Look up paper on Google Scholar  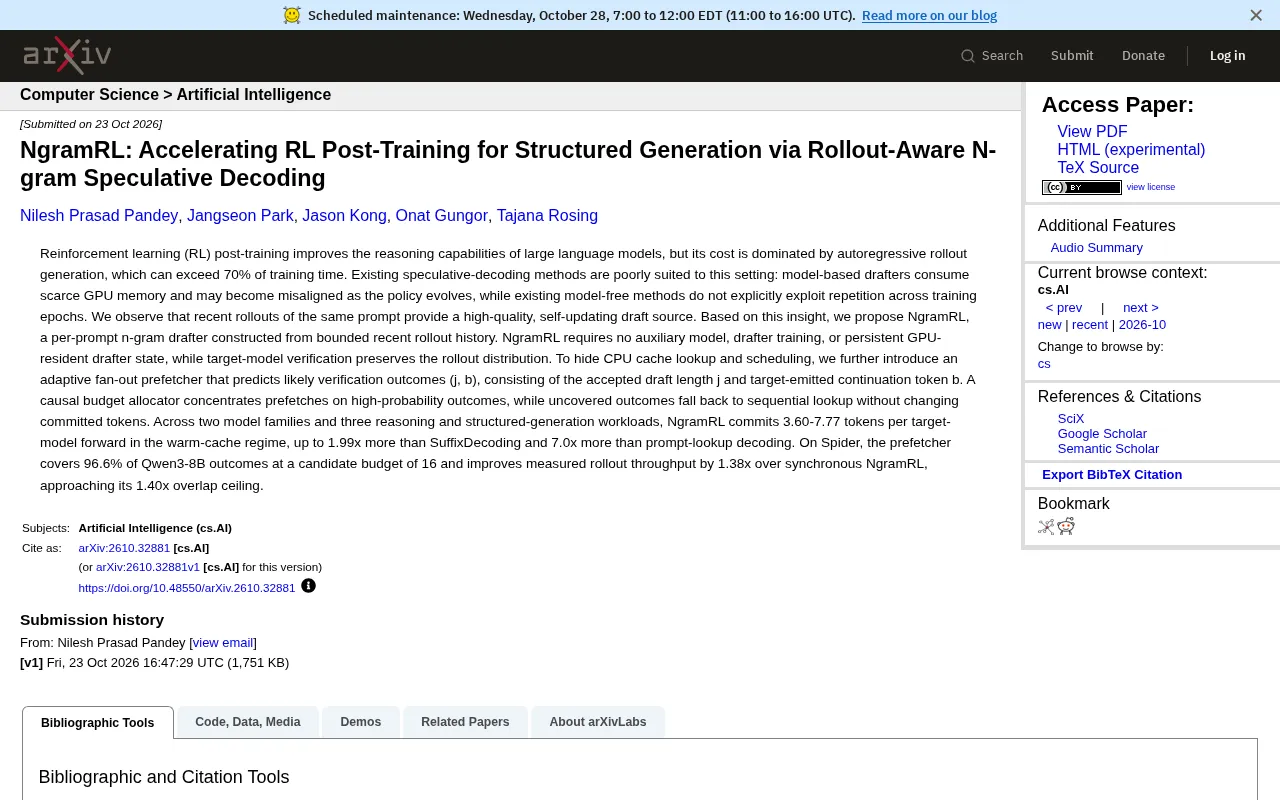click(x=1102, y=434)
